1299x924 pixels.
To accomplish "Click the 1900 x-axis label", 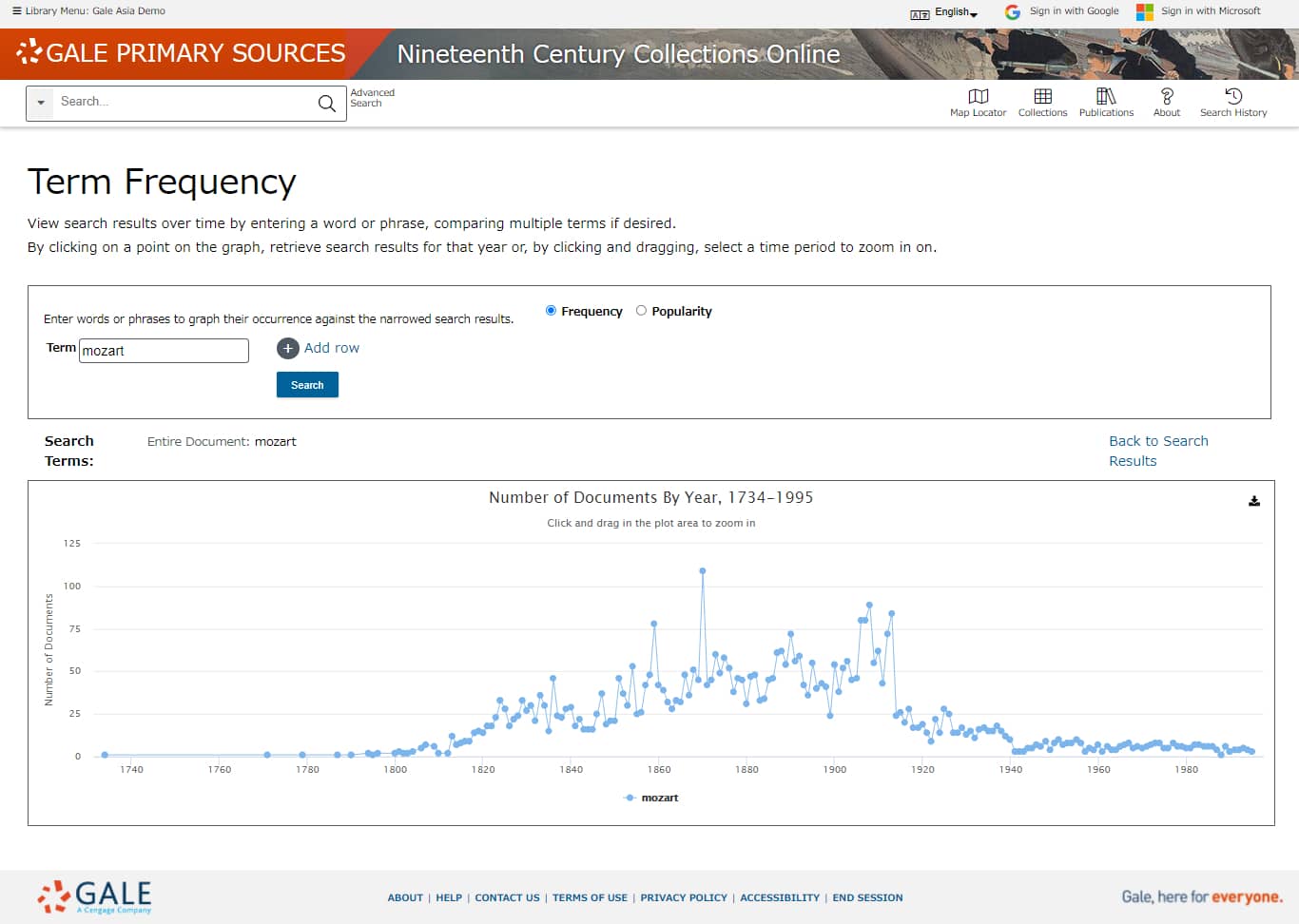I will 835,770.
